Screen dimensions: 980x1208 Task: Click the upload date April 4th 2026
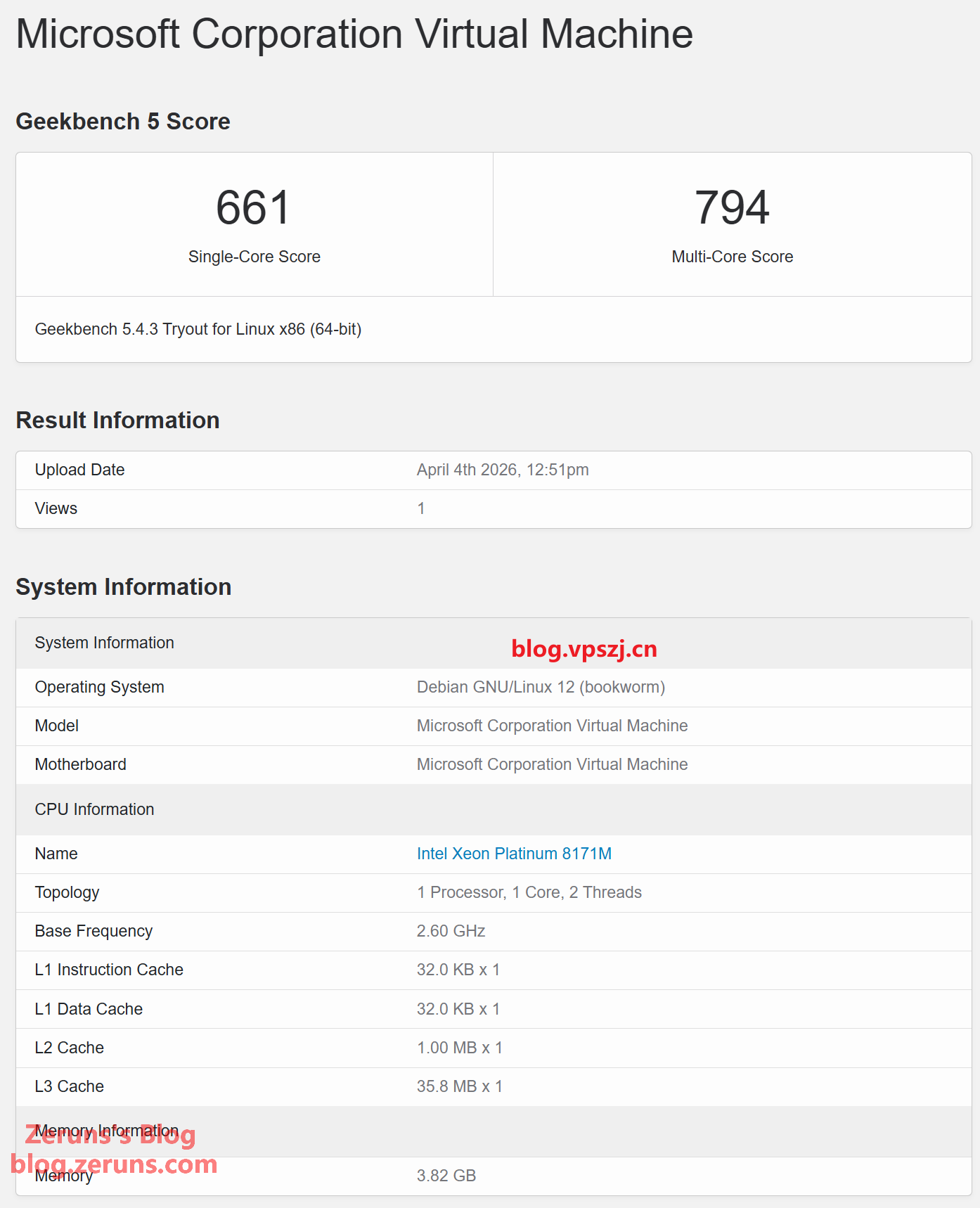(503, 470)
